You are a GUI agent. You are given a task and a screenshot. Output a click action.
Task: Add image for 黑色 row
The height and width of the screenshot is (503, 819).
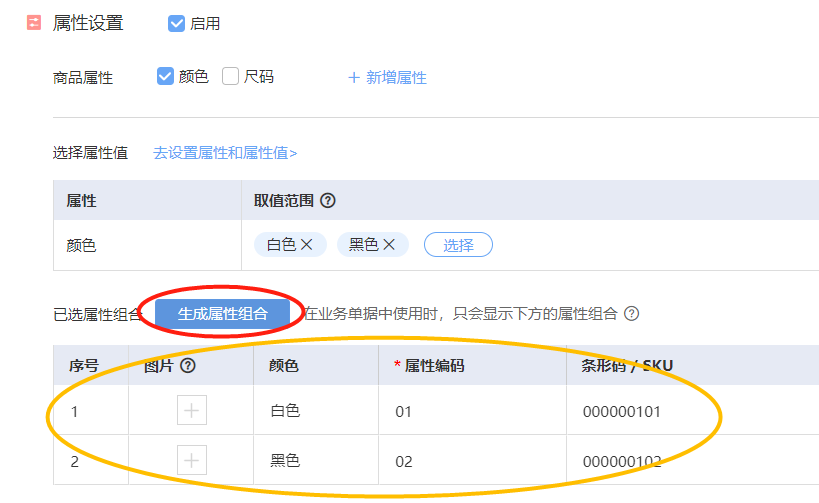[x=192, y=460]
